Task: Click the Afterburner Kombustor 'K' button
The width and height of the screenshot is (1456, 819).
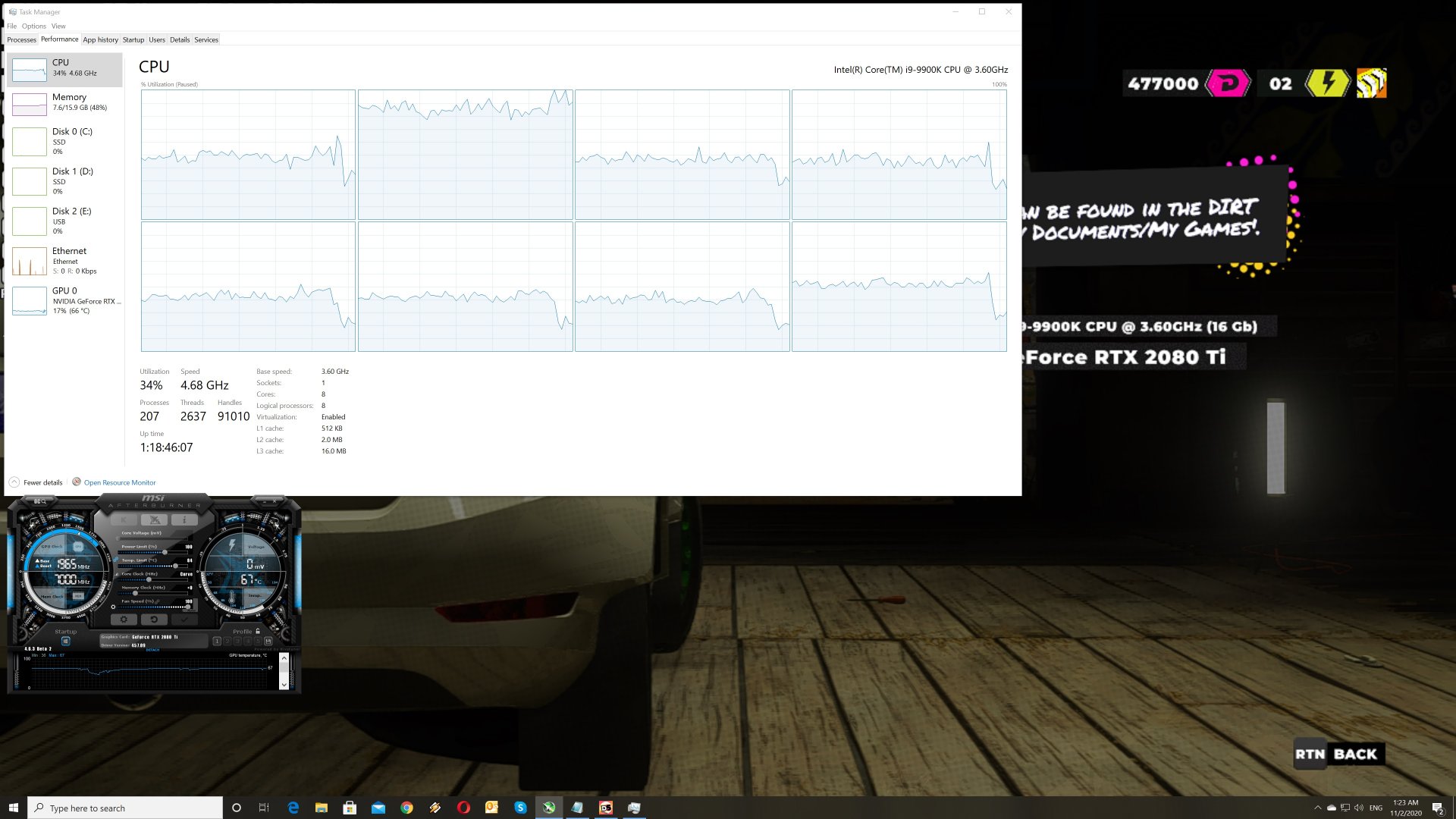Action: point(124,519)
